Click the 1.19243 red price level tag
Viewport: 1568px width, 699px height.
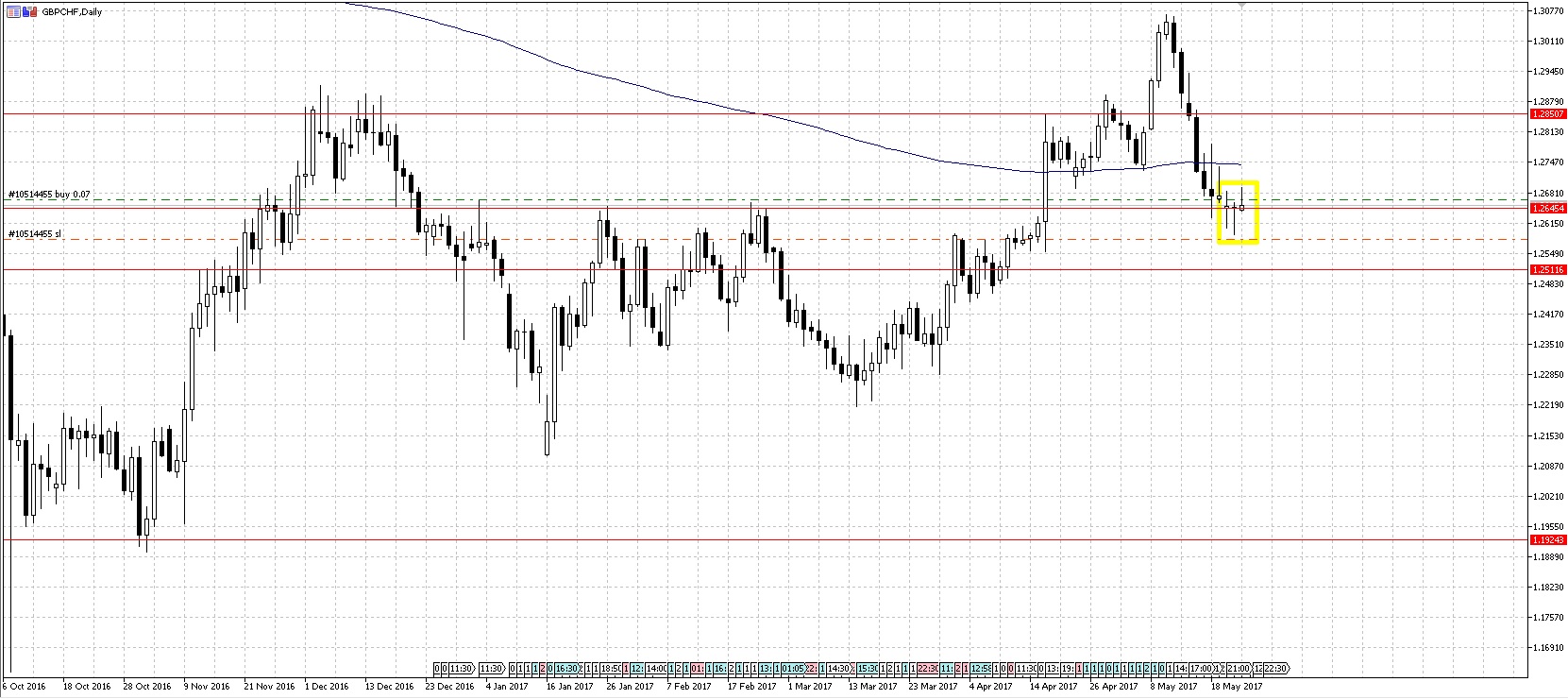click(x=1548, y=539)
